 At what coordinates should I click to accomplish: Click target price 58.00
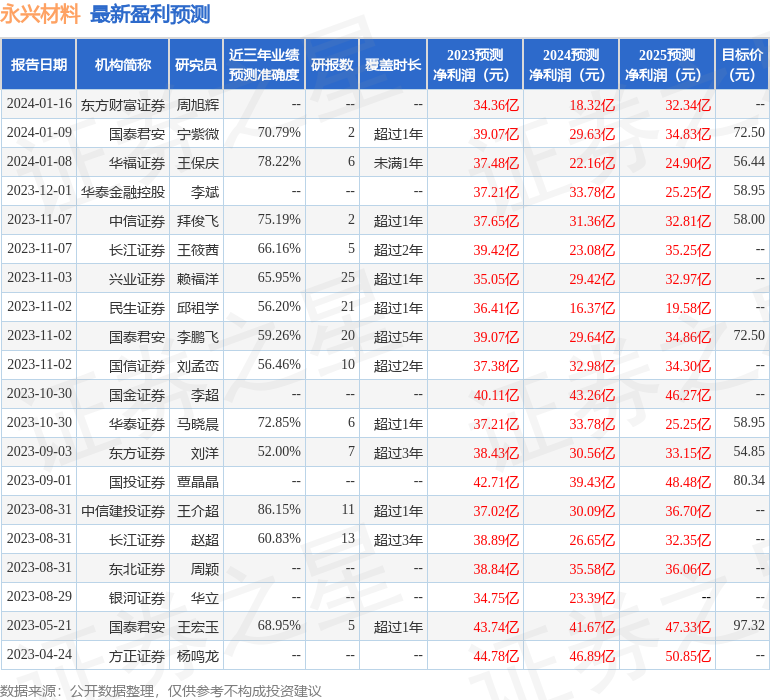point(749,220)
